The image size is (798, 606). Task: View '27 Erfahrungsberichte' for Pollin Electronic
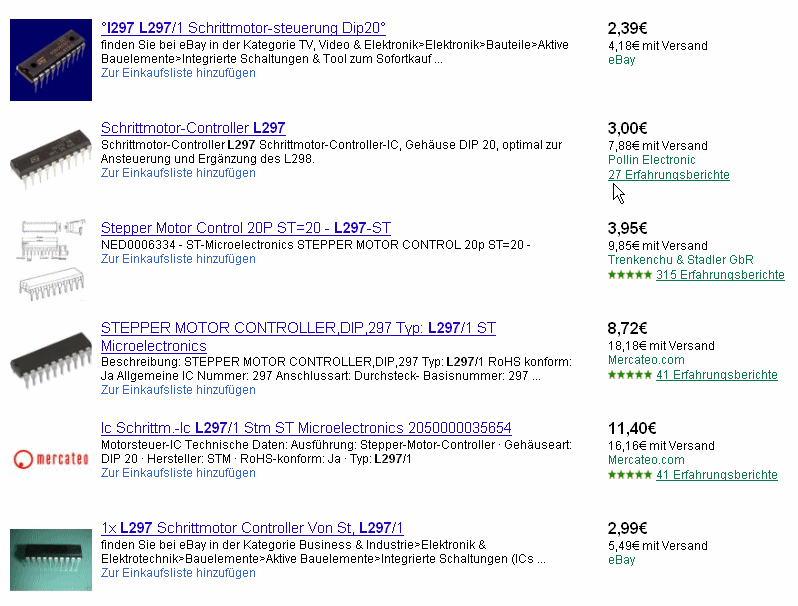point(669,175)
